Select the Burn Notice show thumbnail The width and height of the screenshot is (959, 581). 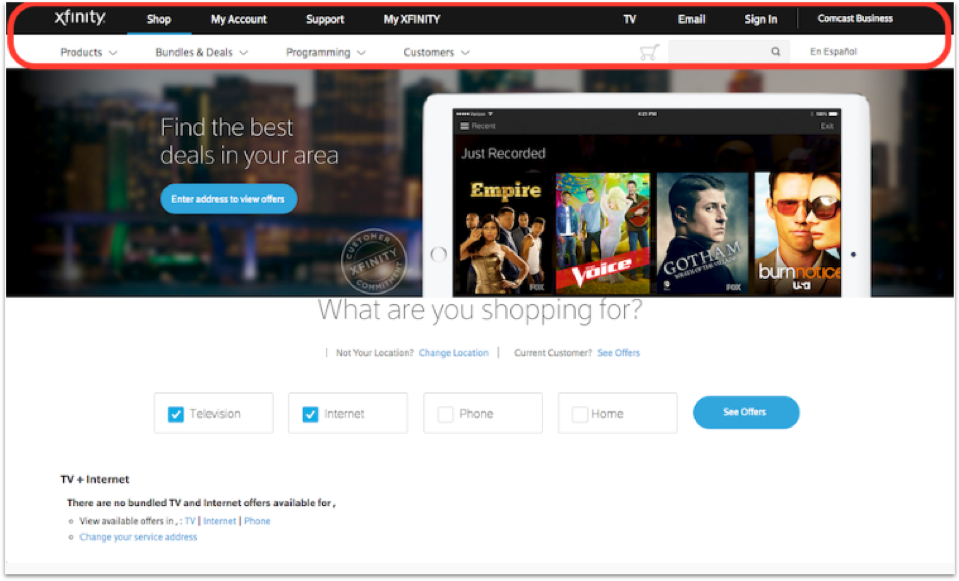point(798,233)
